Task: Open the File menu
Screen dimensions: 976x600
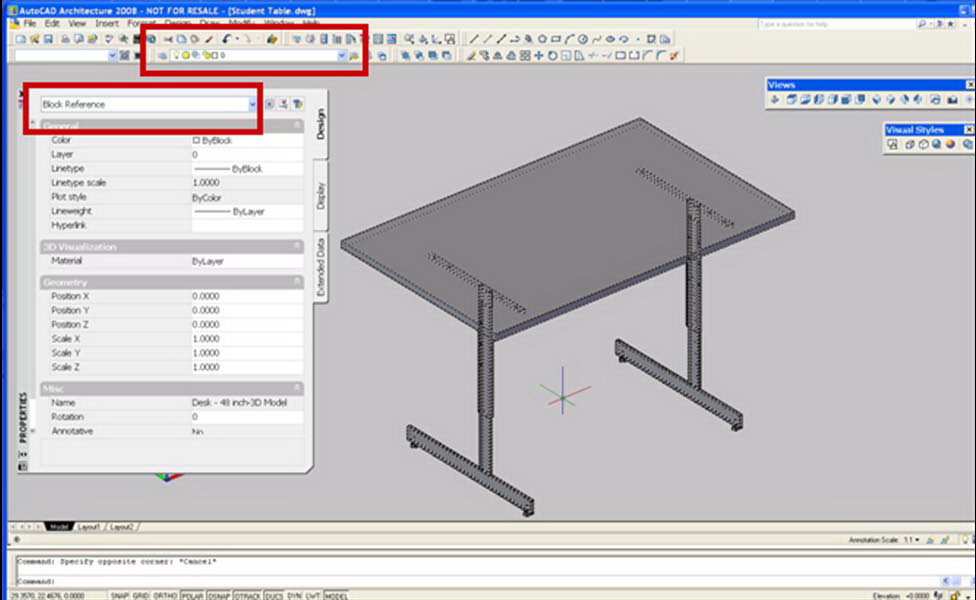Action: click(x=29, y=24)
